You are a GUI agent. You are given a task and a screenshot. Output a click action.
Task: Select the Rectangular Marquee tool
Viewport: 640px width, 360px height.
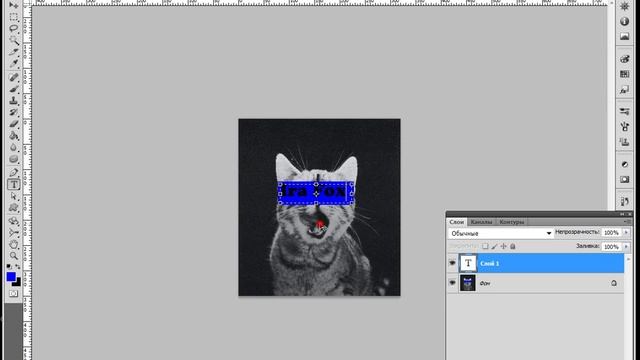13,17
